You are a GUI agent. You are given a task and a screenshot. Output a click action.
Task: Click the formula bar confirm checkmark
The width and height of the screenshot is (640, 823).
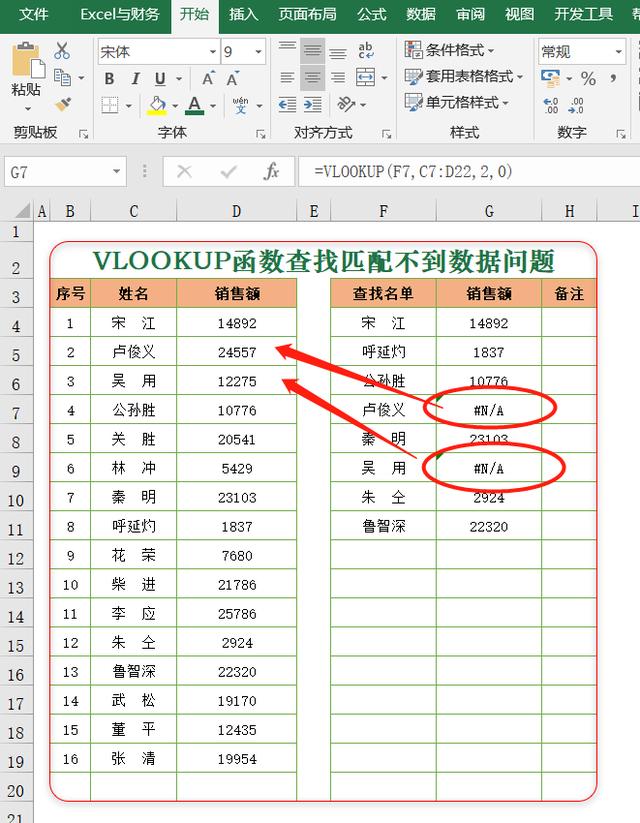point(228,172)
